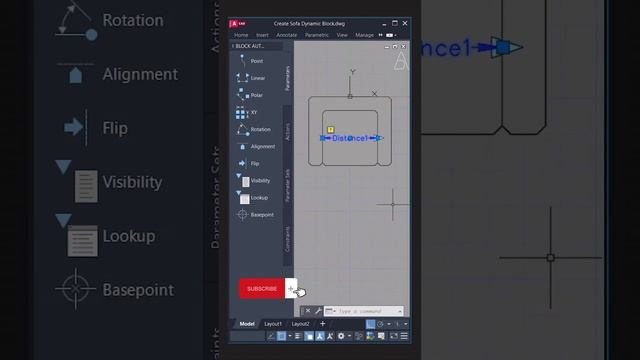Click the Clean Screen icon in status bar
Image resolution: width=640 pixels, height=360 pixels.
click(394, 336)
